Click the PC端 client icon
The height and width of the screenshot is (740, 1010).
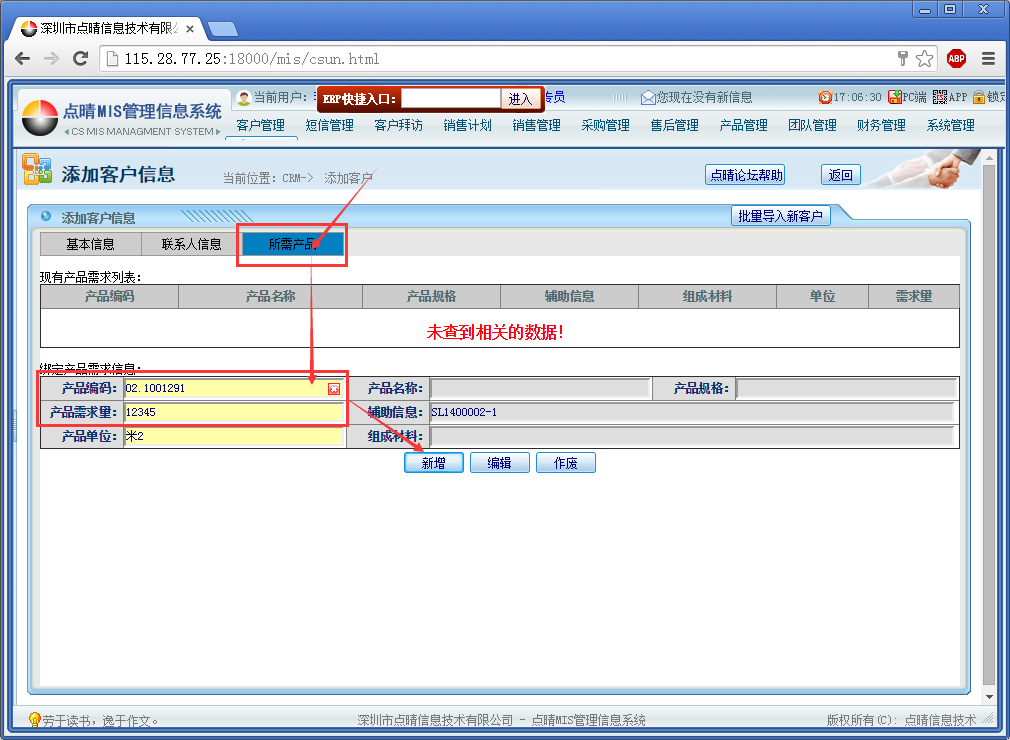pyautogui.click(x=894, y=97)
